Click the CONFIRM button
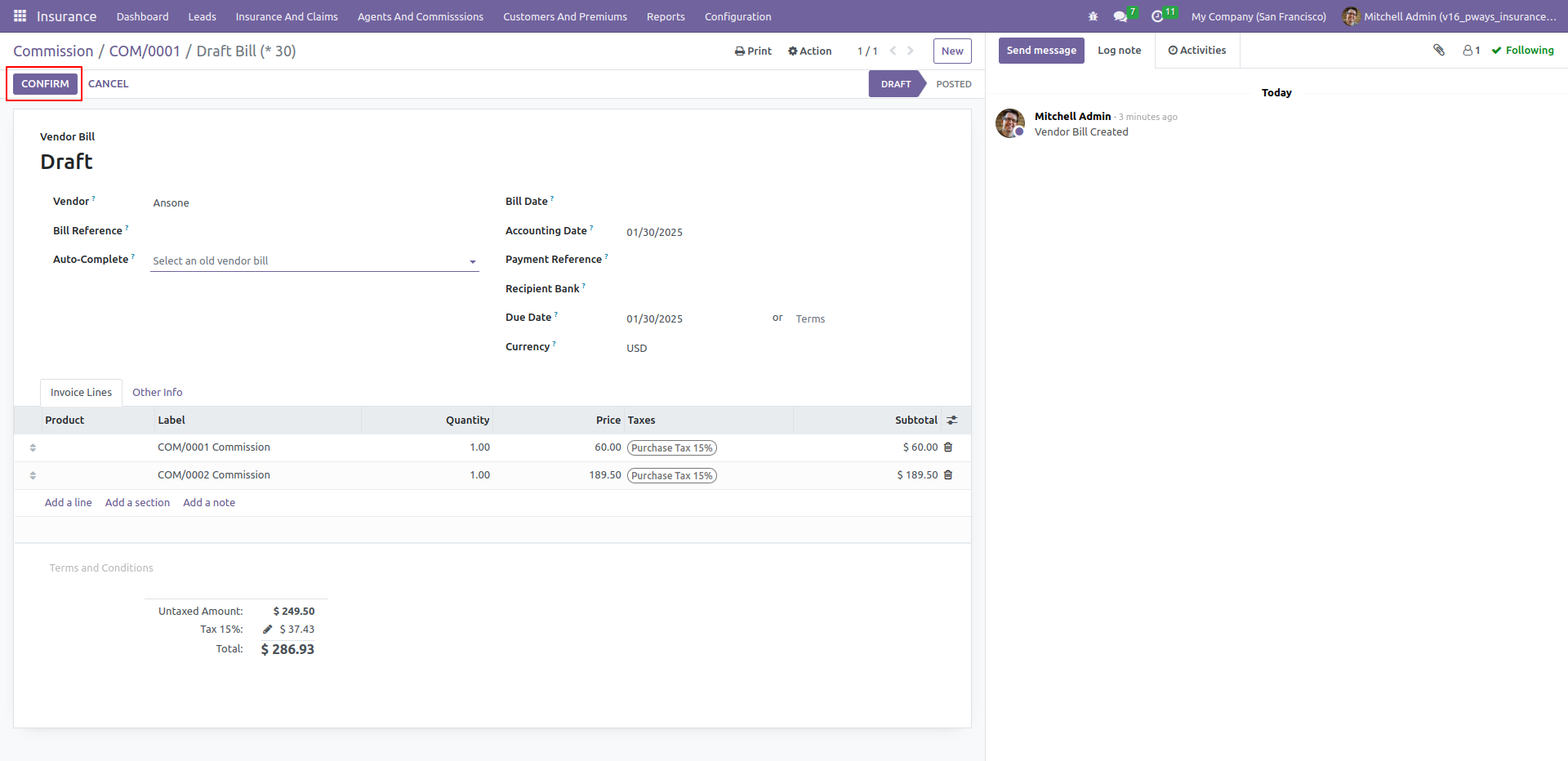Image resolution: width=1568 pixels, height=761 pixels. (x=45, y=83)
